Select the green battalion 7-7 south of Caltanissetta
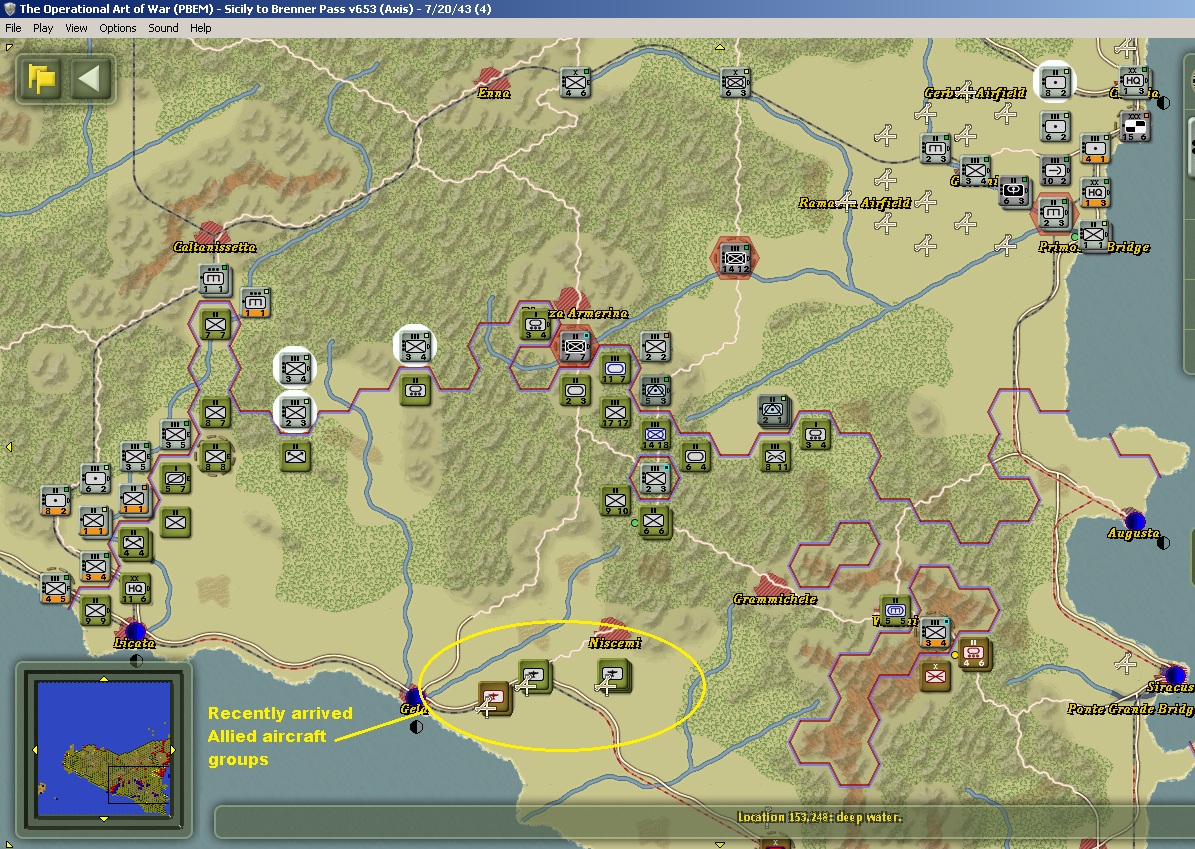Screen dimensions: 1195x849 214,325
